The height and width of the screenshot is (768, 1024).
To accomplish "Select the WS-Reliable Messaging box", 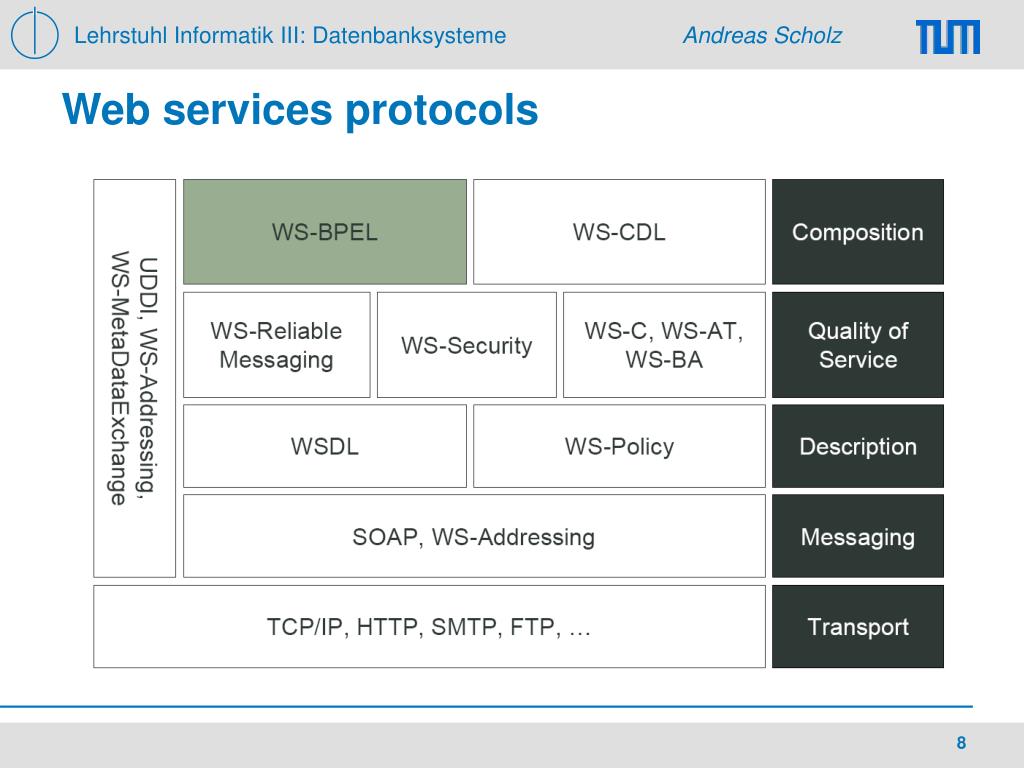I will pos(276,345).
